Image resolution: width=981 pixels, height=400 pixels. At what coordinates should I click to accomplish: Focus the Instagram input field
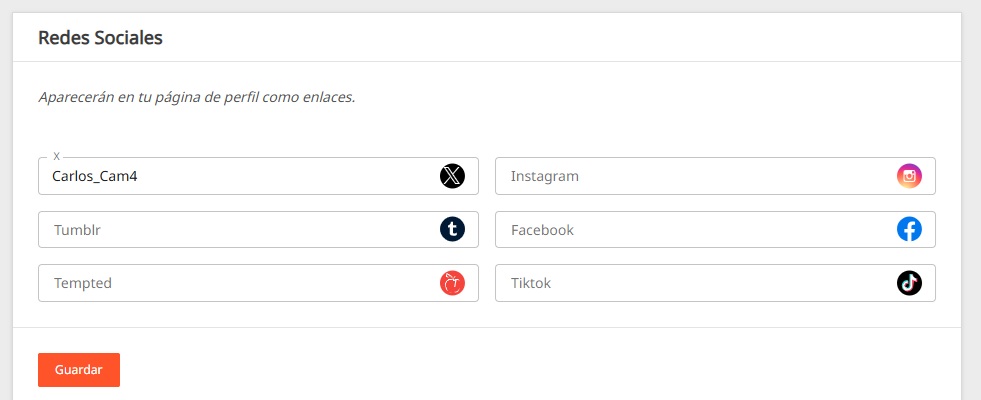point(715,176)
